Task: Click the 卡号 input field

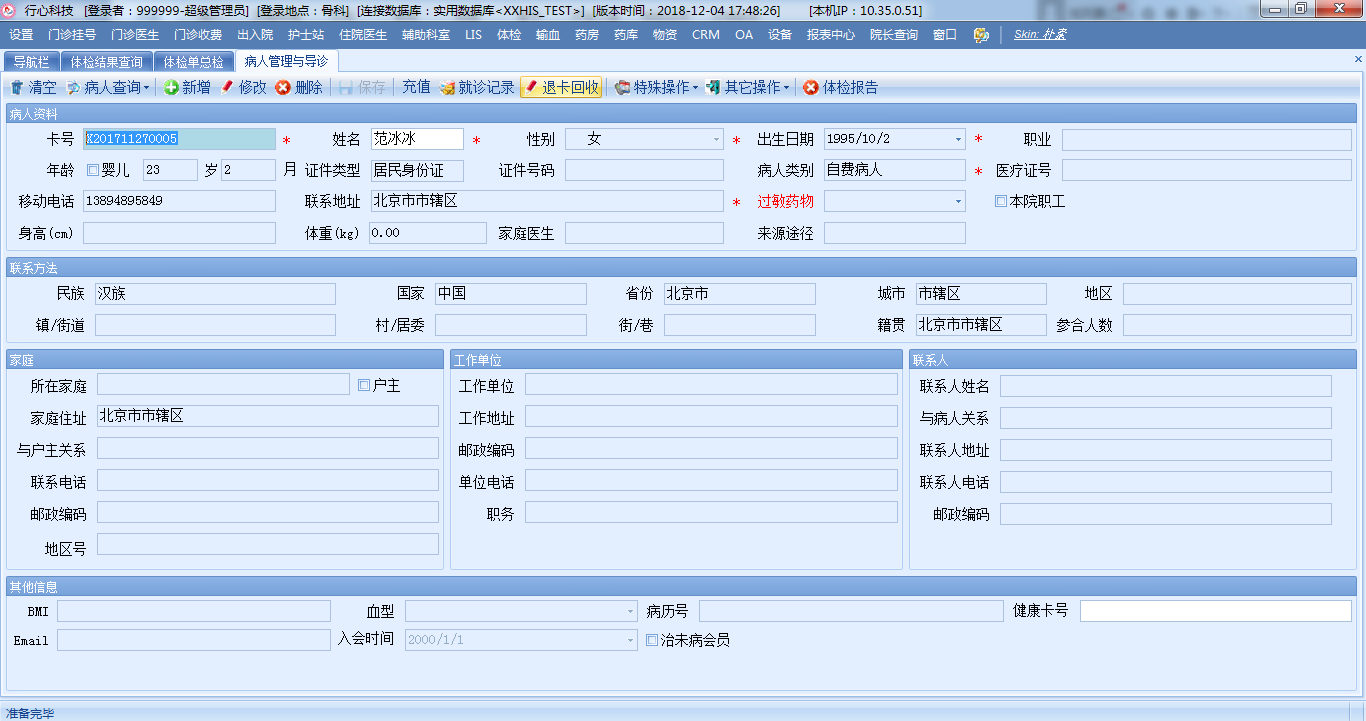Action: tap(179, 139)
